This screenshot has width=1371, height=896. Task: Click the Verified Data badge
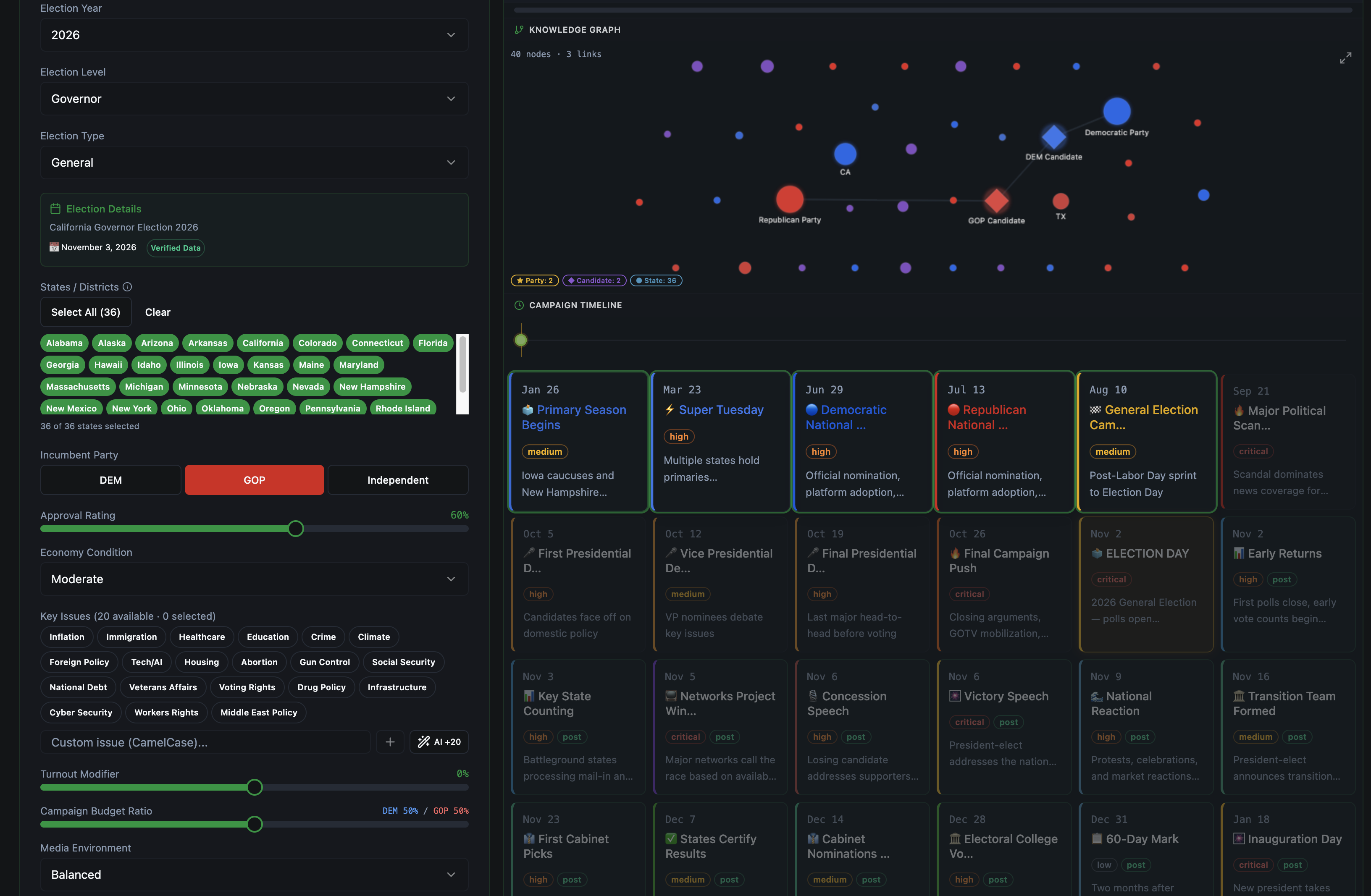[x=176, y=248]
